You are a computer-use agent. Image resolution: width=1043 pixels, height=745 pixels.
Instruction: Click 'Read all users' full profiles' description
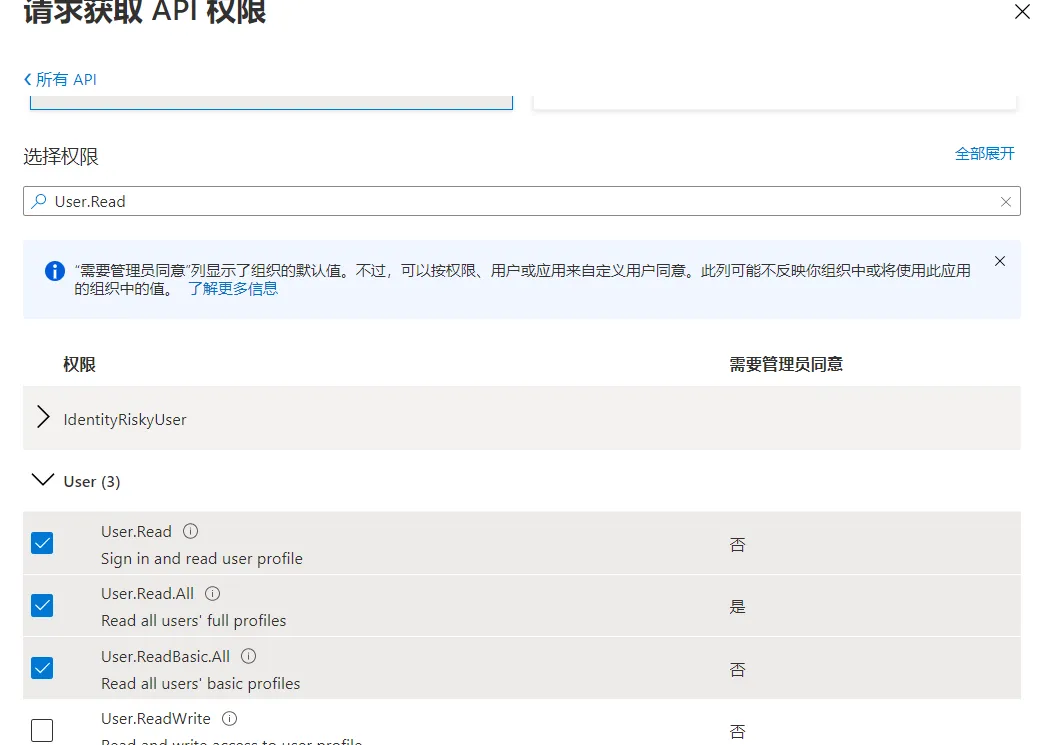[194, 621]
